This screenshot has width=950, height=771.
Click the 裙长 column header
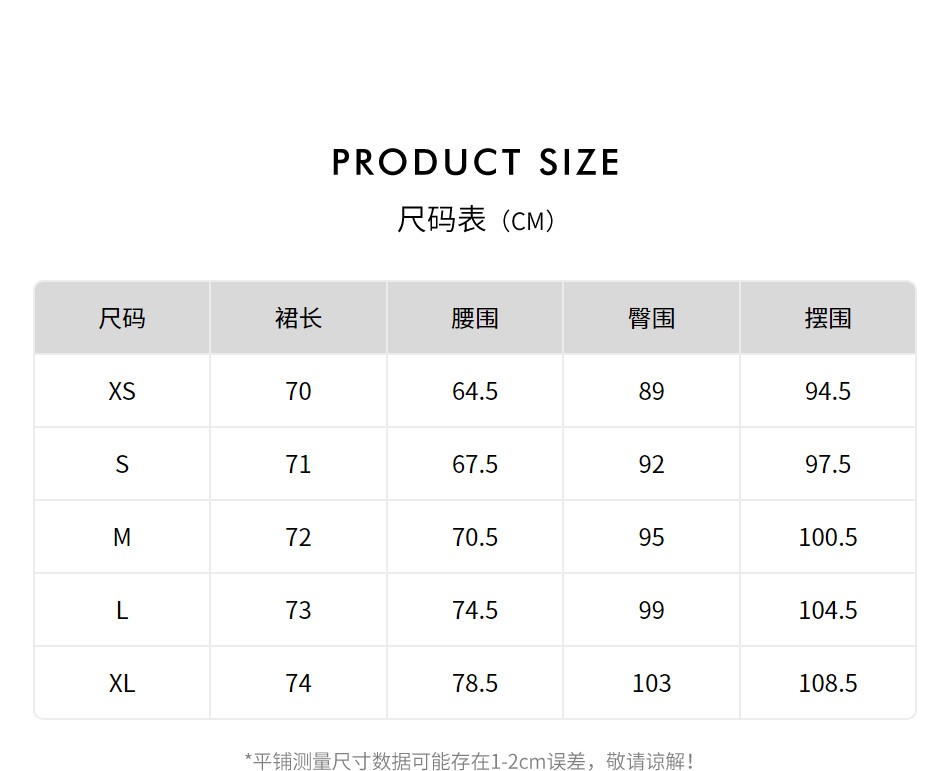pyautogui.click(x=298, y=318)
